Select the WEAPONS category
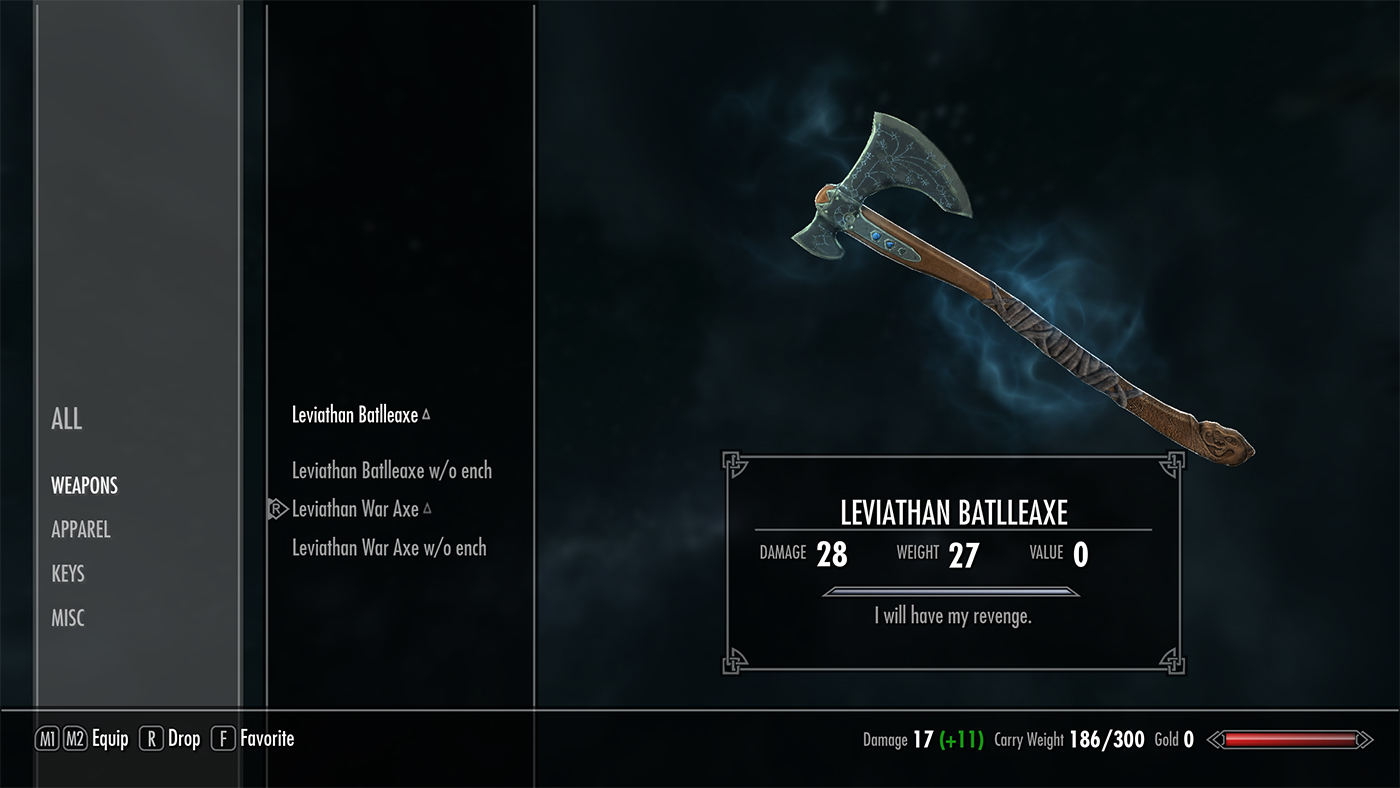The height and width of the screenshot is (788, 1400). tap(85, 486)
